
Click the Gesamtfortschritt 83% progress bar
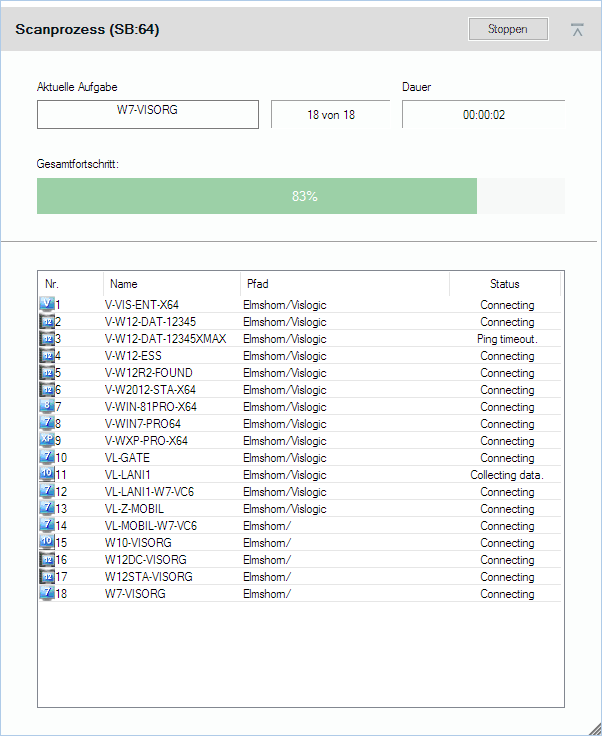tap(301, 196)
